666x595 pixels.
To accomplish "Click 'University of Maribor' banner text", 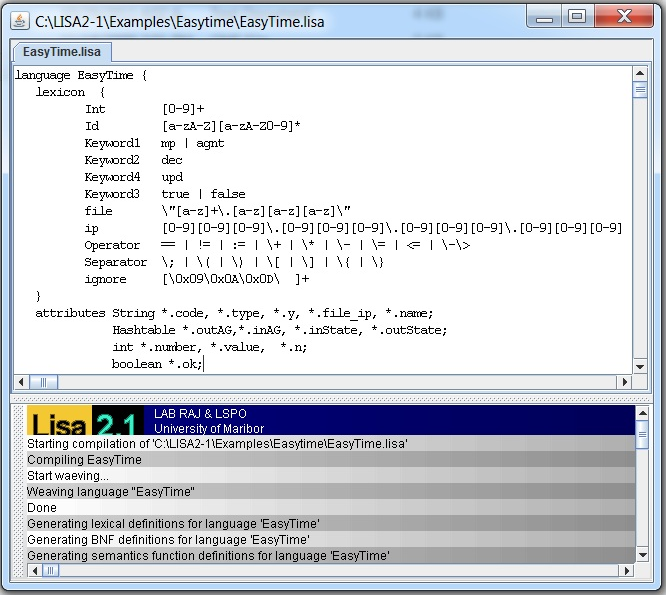I will 209,428.
